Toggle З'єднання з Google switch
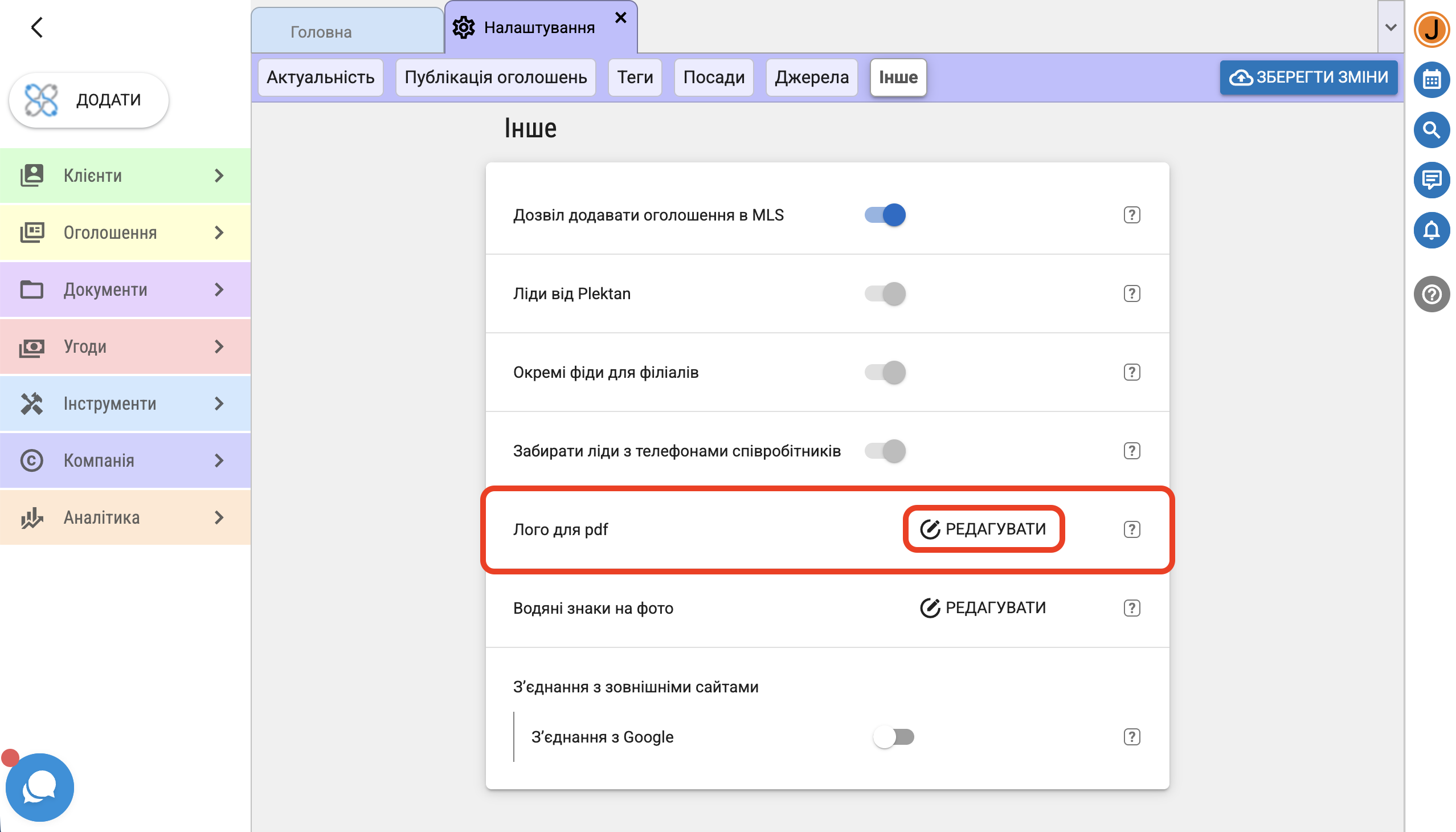 coord(893,737)
